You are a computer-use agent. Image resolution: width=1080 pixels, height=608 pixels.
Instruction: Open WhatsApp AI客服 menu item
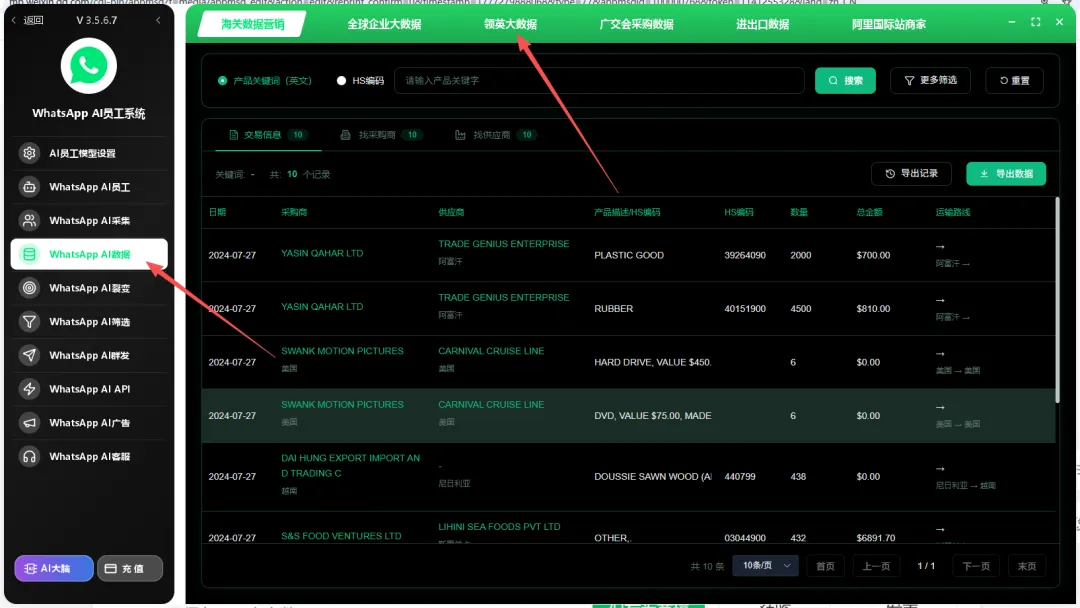coord(89,457)
